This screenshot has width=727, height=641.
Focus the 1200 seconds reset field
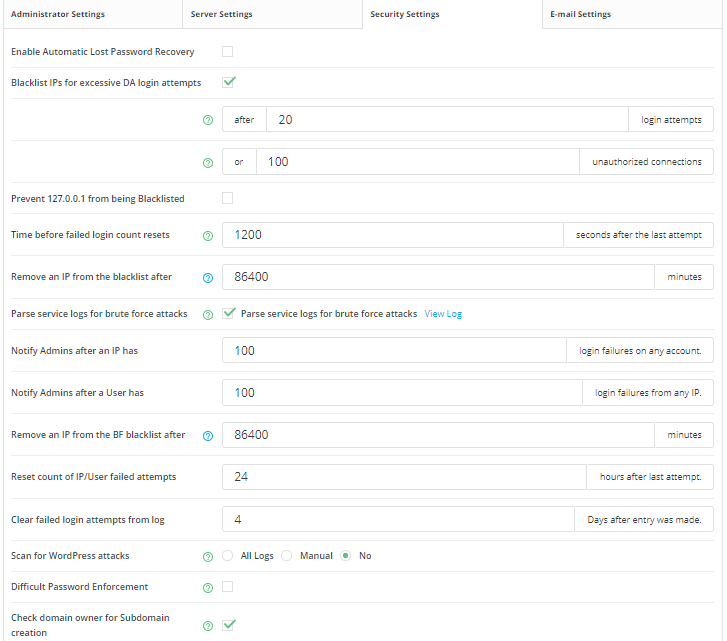[393, 235]
